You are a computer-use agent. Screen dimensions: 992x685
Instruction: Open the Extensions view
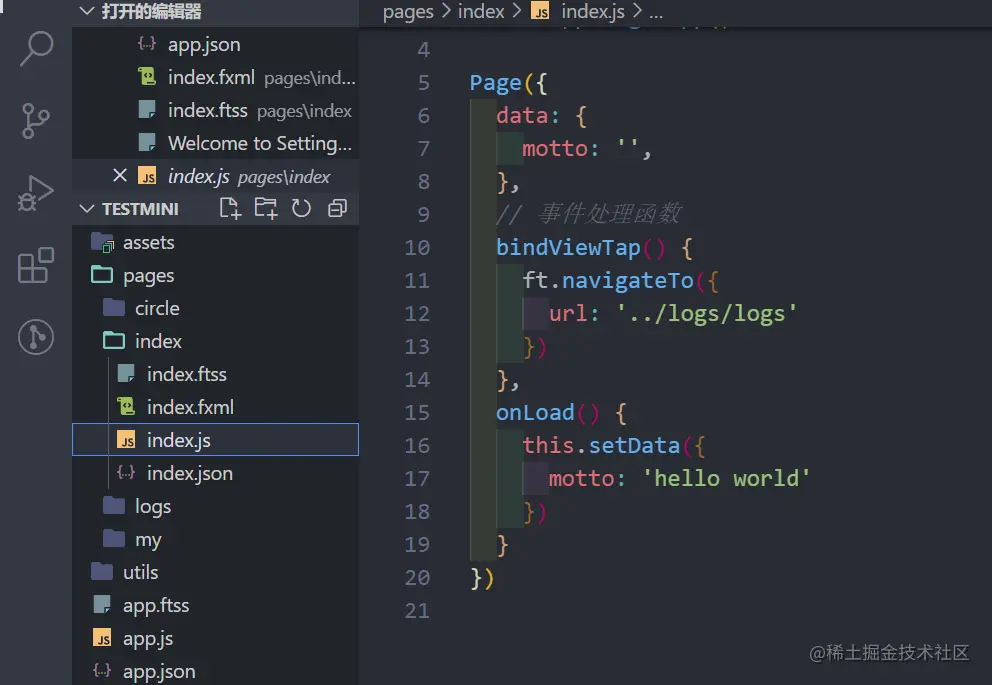point(35,265)
